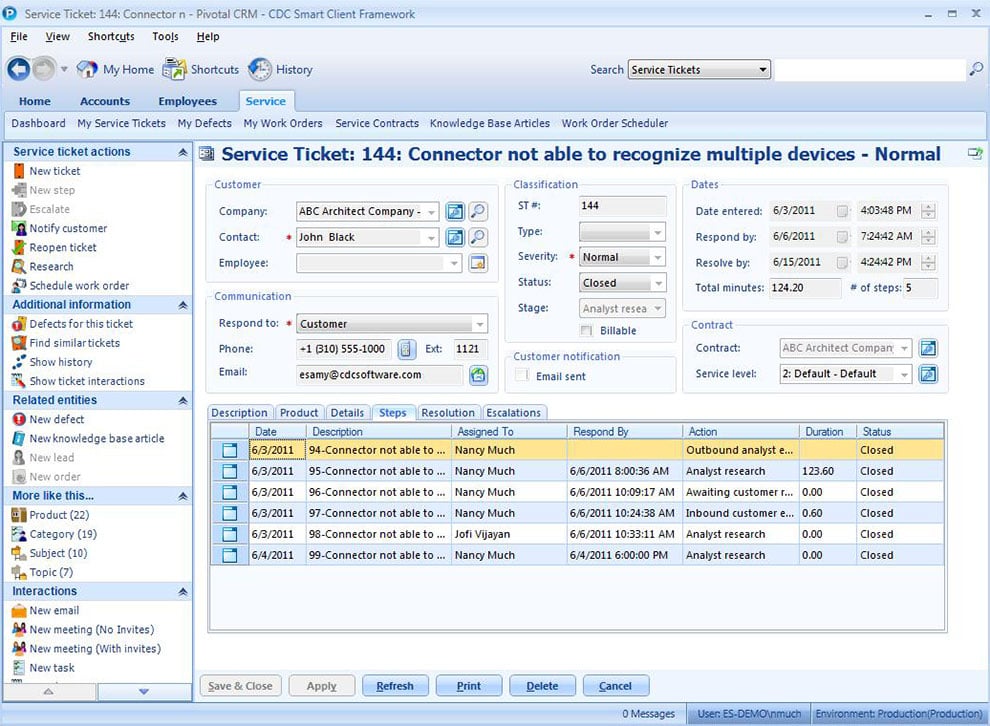Click the Show ticket interactions icon
Image resolution: width=990 pixels, height=726 pixels.
19,381
